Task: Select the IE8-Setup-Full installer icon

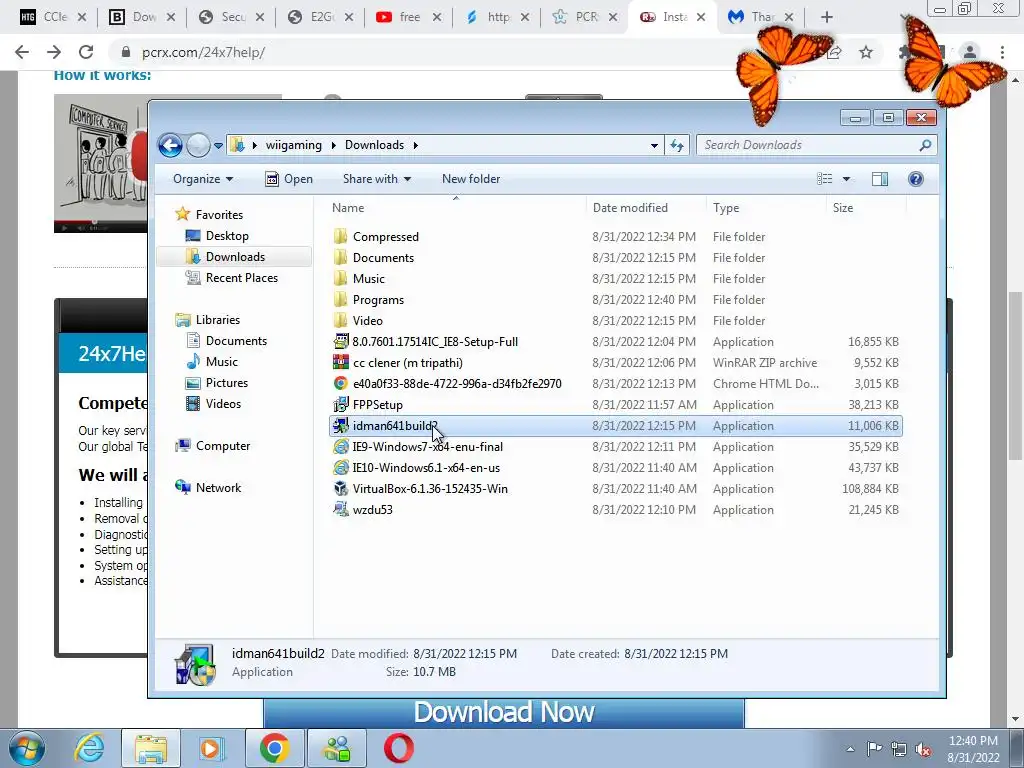Action: tap(340, 342)
